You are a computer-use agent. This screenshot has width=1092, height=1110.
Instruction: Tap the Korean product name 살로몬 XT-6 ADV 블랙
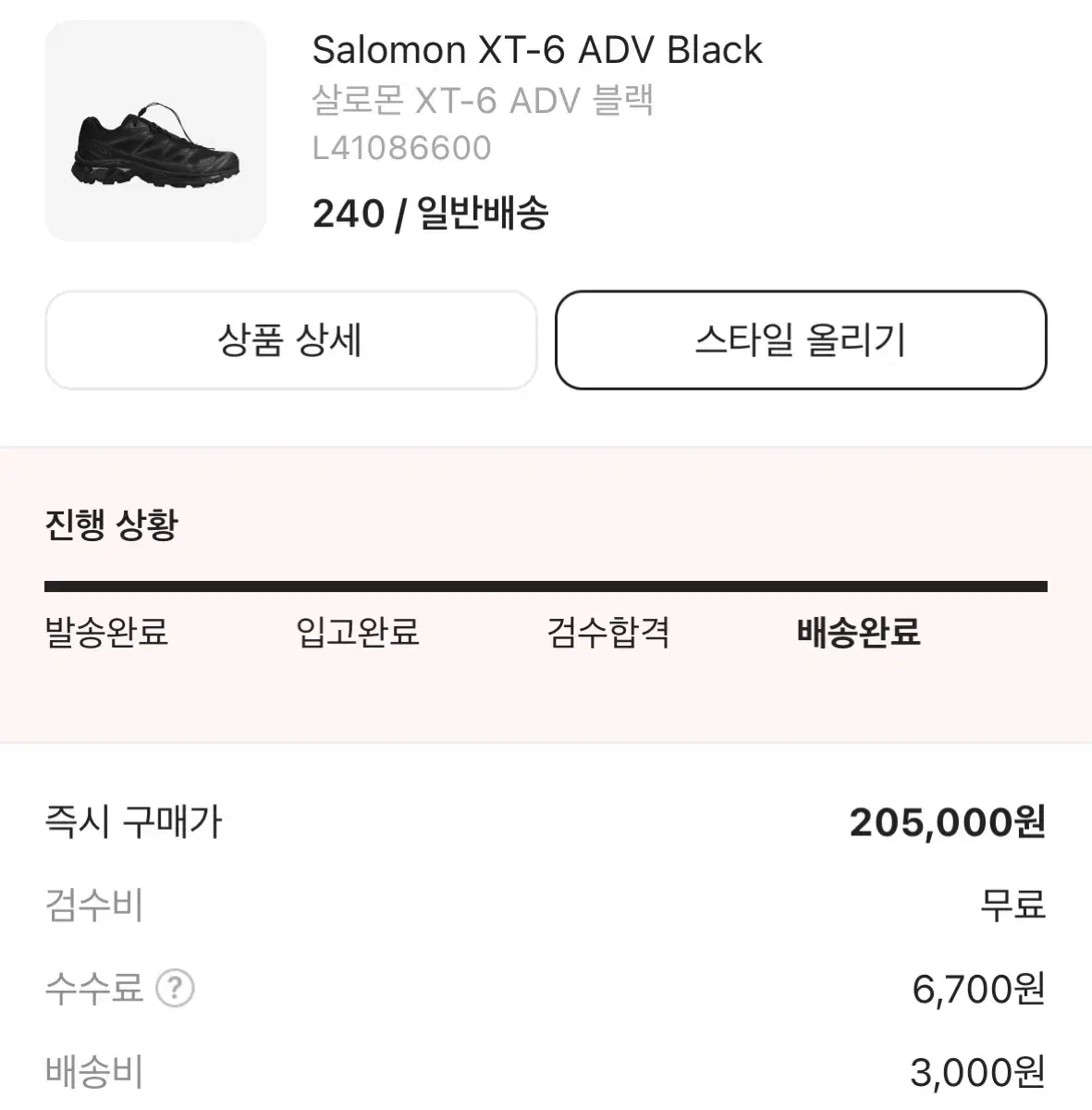click(x=483, y=100)
